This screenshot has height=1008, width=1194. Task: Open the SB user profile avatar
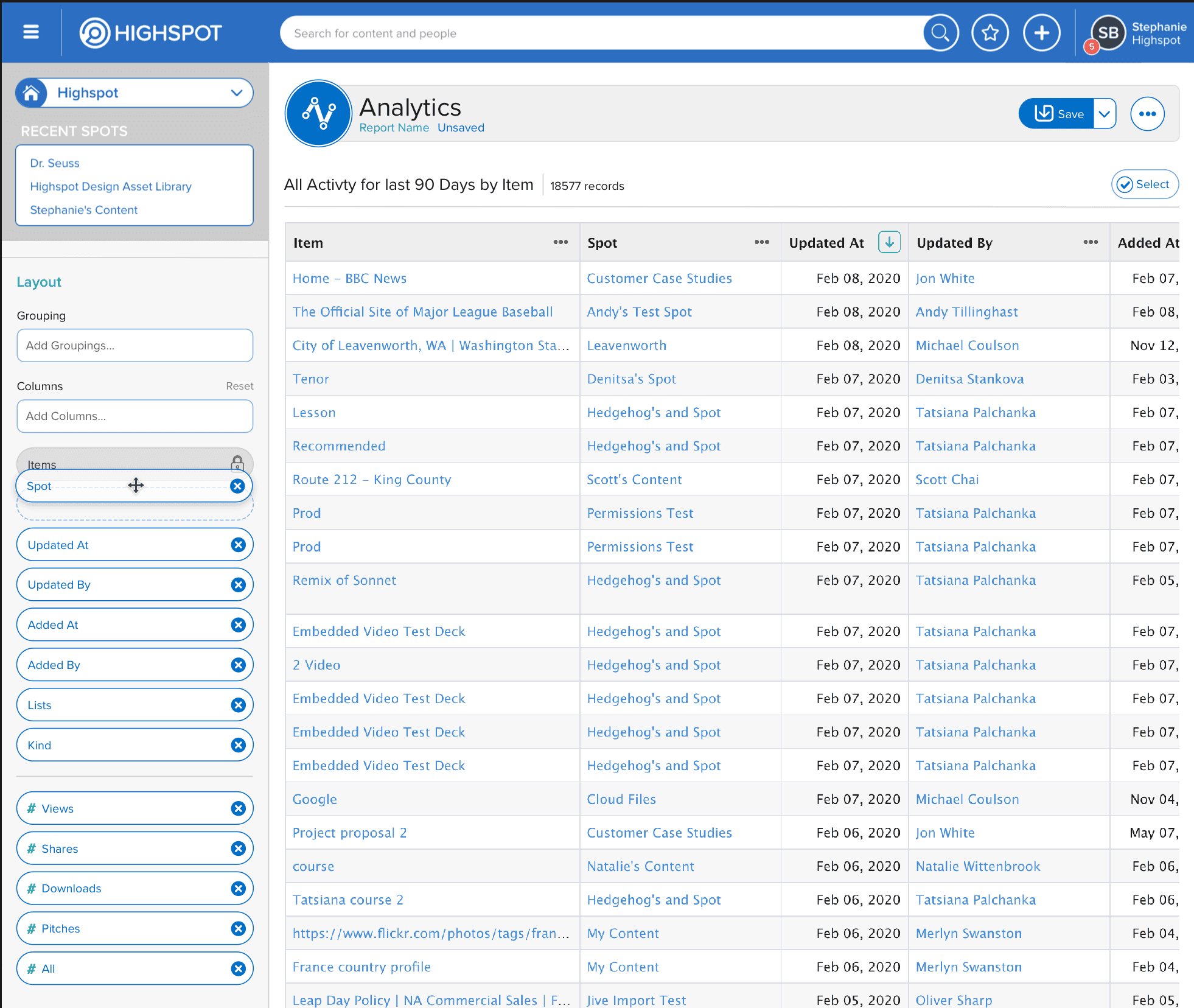point(1108,33)
